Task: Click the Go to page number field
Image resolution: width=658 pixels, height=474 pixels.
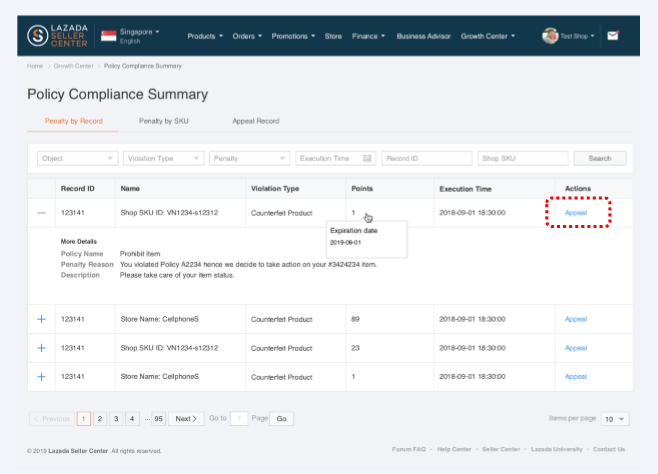Action: 239,419
